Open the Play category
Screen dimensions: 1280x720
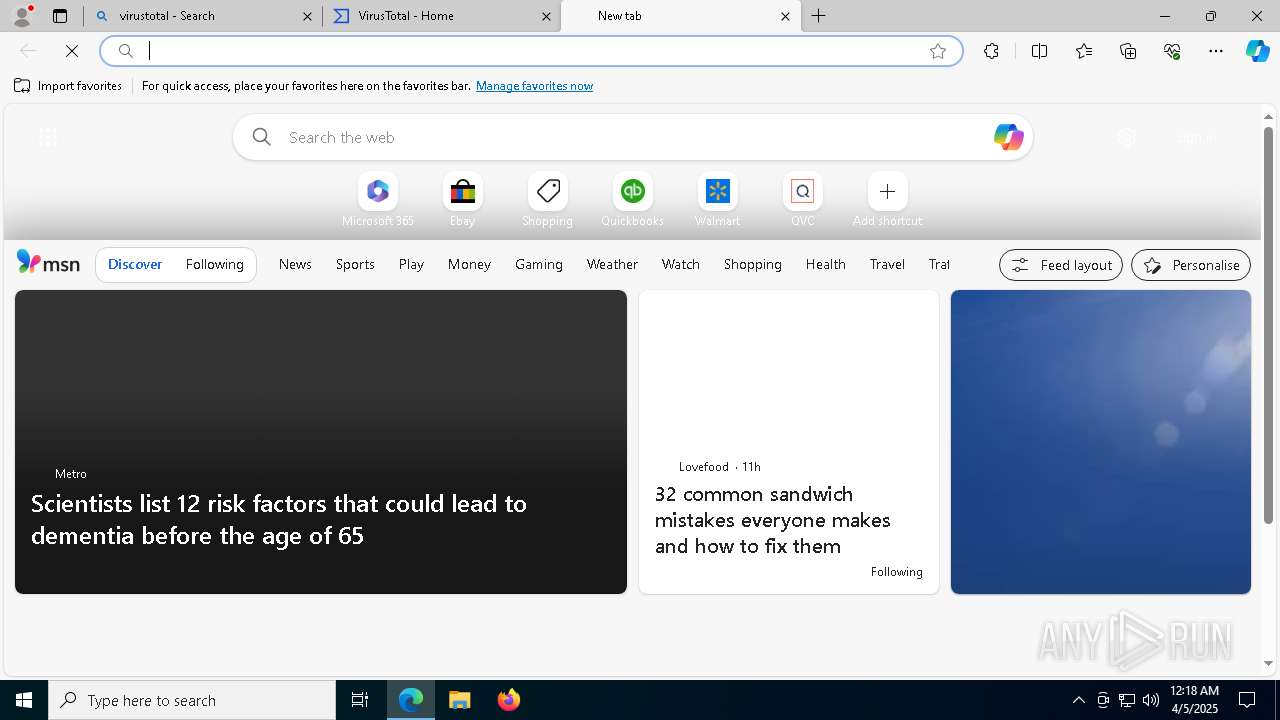coord(411,264)
